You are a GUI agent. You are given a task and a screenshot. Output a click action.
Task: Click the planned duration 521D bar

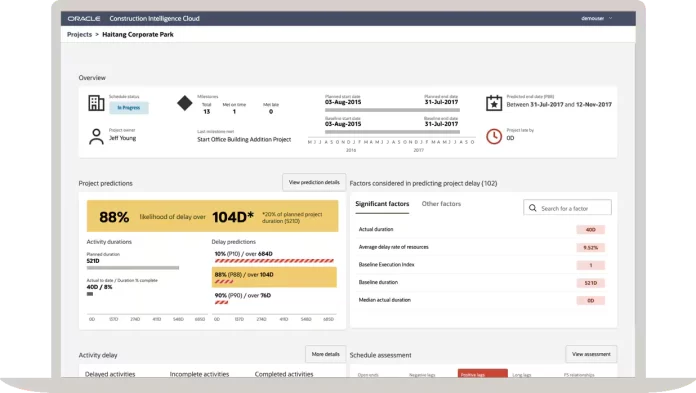(133, 268)
